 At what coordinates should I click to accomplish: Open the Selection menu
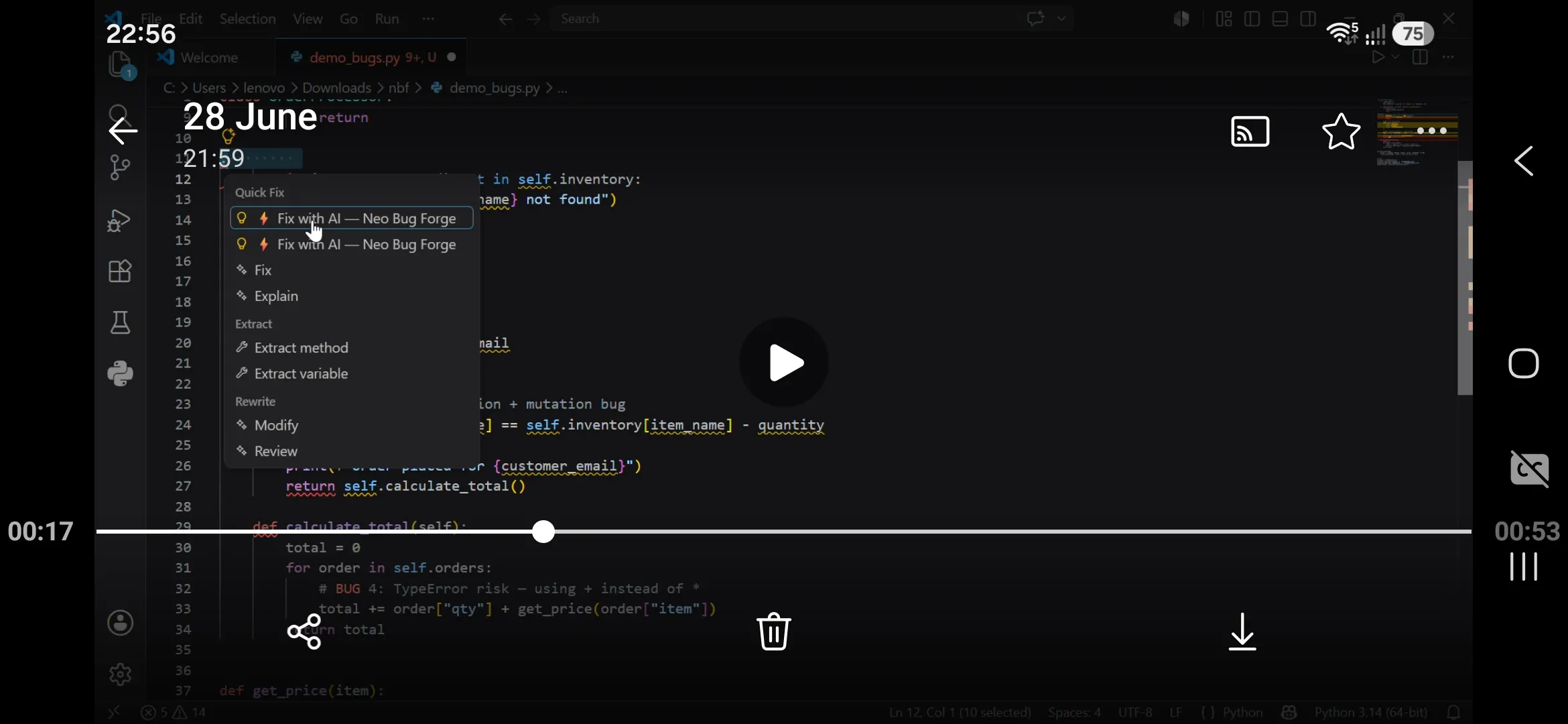tap(247, 19)
